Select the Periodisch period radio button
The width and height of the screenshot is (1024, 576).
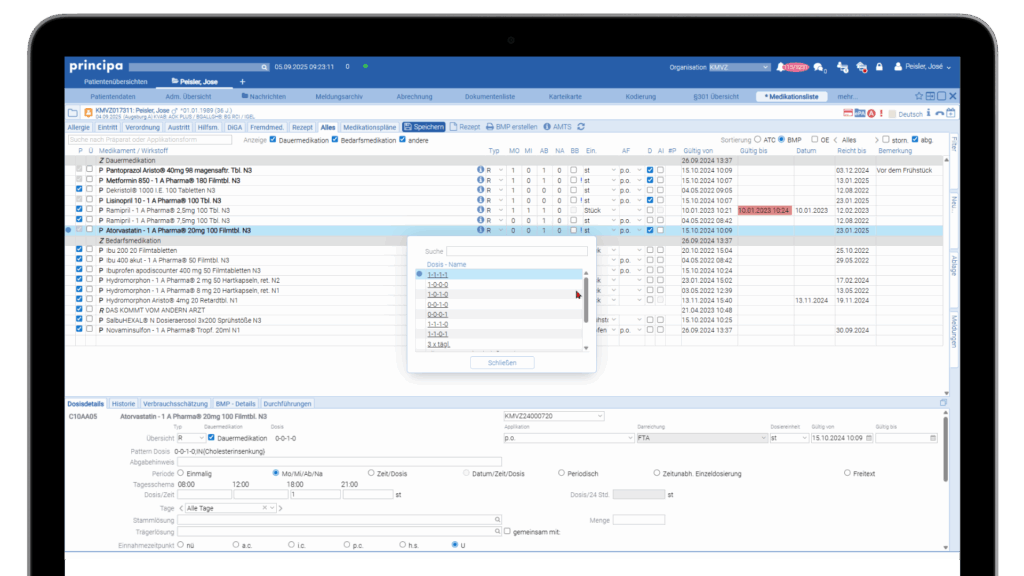click(x=563, y=473)
